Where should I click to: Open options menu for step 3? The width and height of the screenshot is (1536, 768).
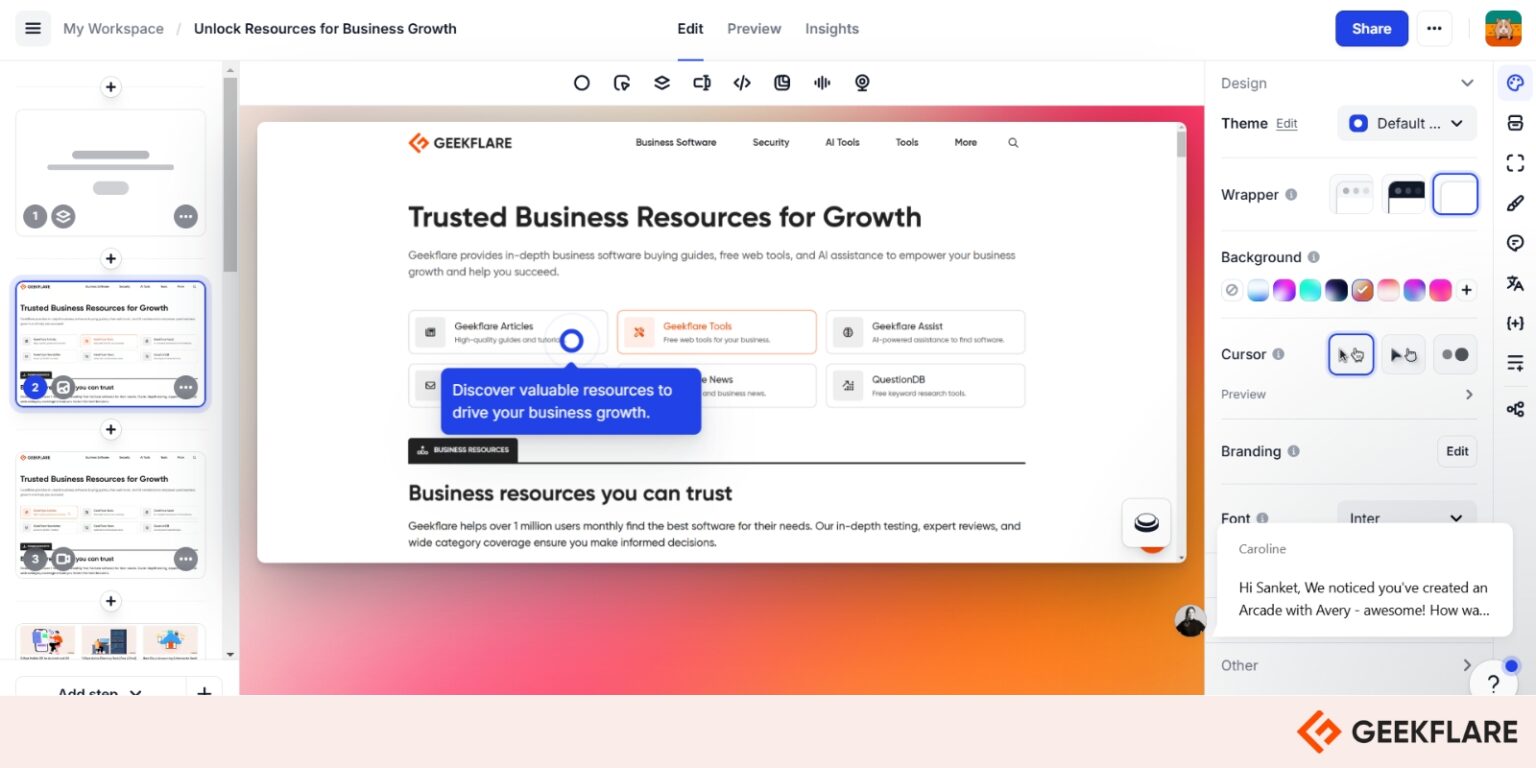(186, 558)
